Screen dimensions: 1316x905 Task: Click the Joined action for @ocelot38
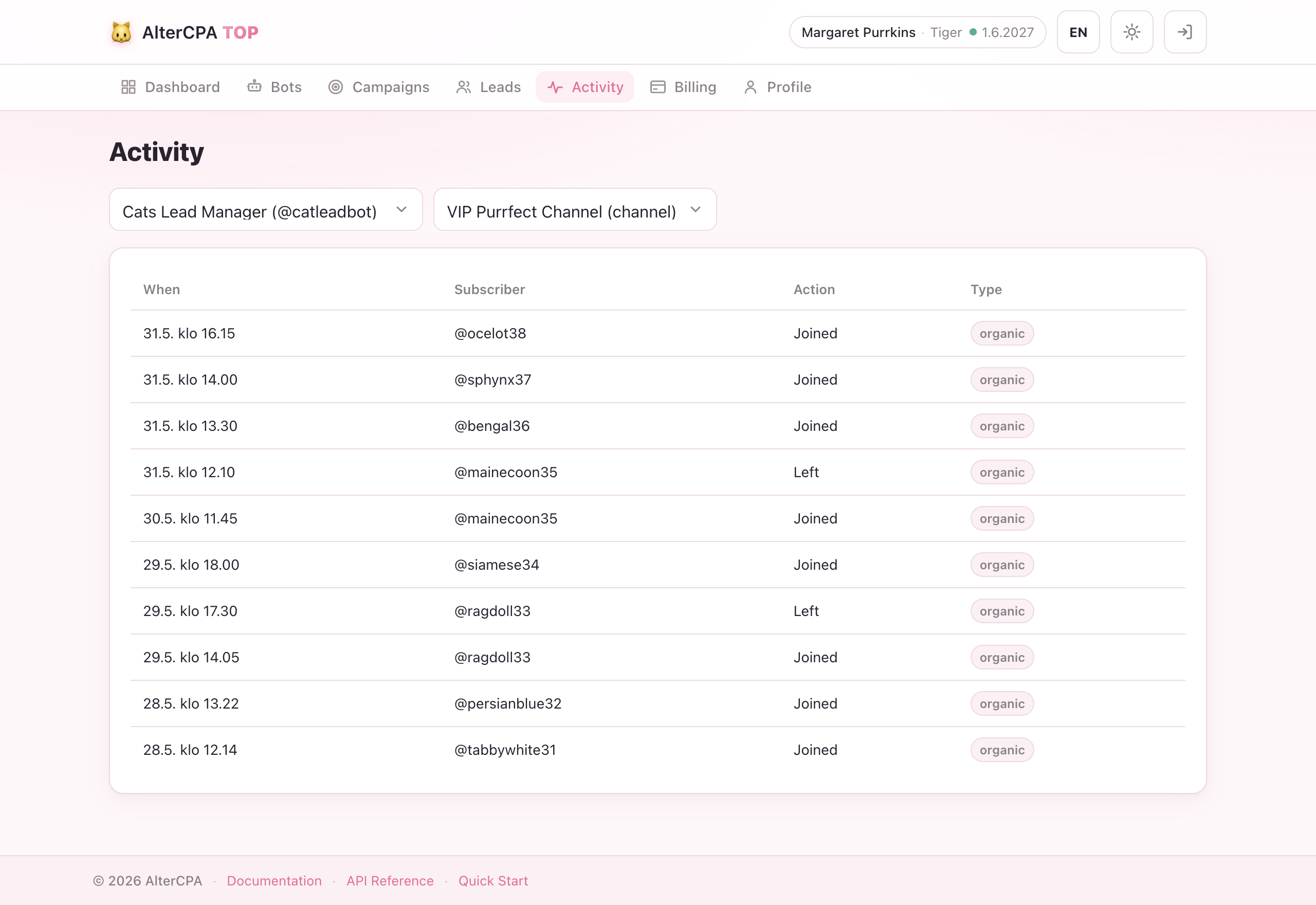tap(815, 333)
